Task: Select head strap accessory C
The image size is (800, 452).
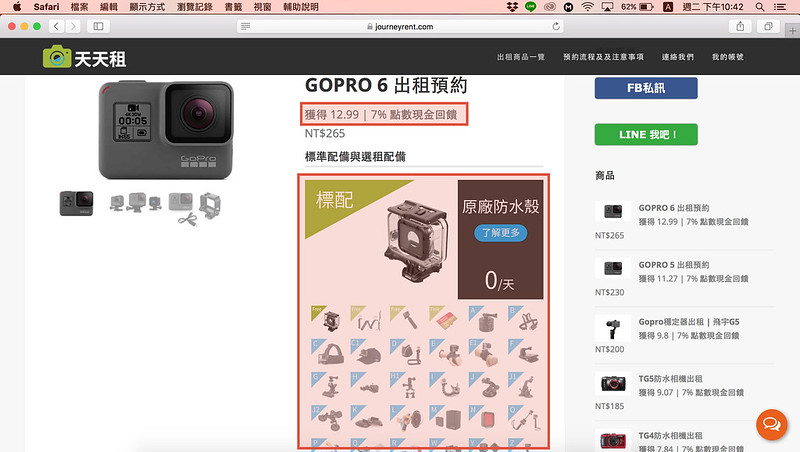Action: click(327, 353)
